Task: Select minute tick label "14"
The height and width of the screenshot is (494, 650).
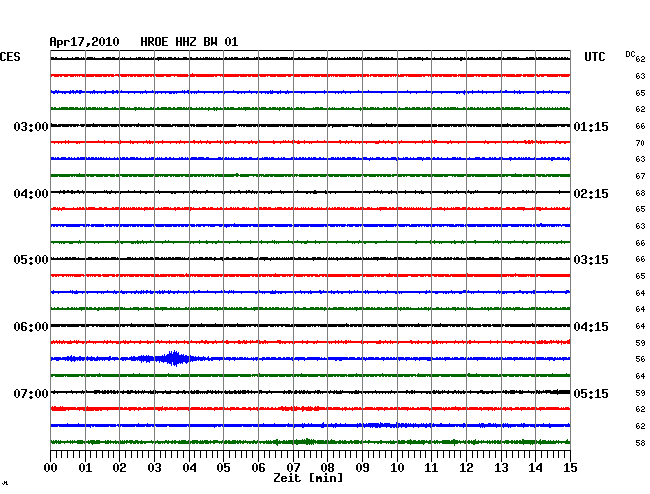Action: (x=535, y=467)
